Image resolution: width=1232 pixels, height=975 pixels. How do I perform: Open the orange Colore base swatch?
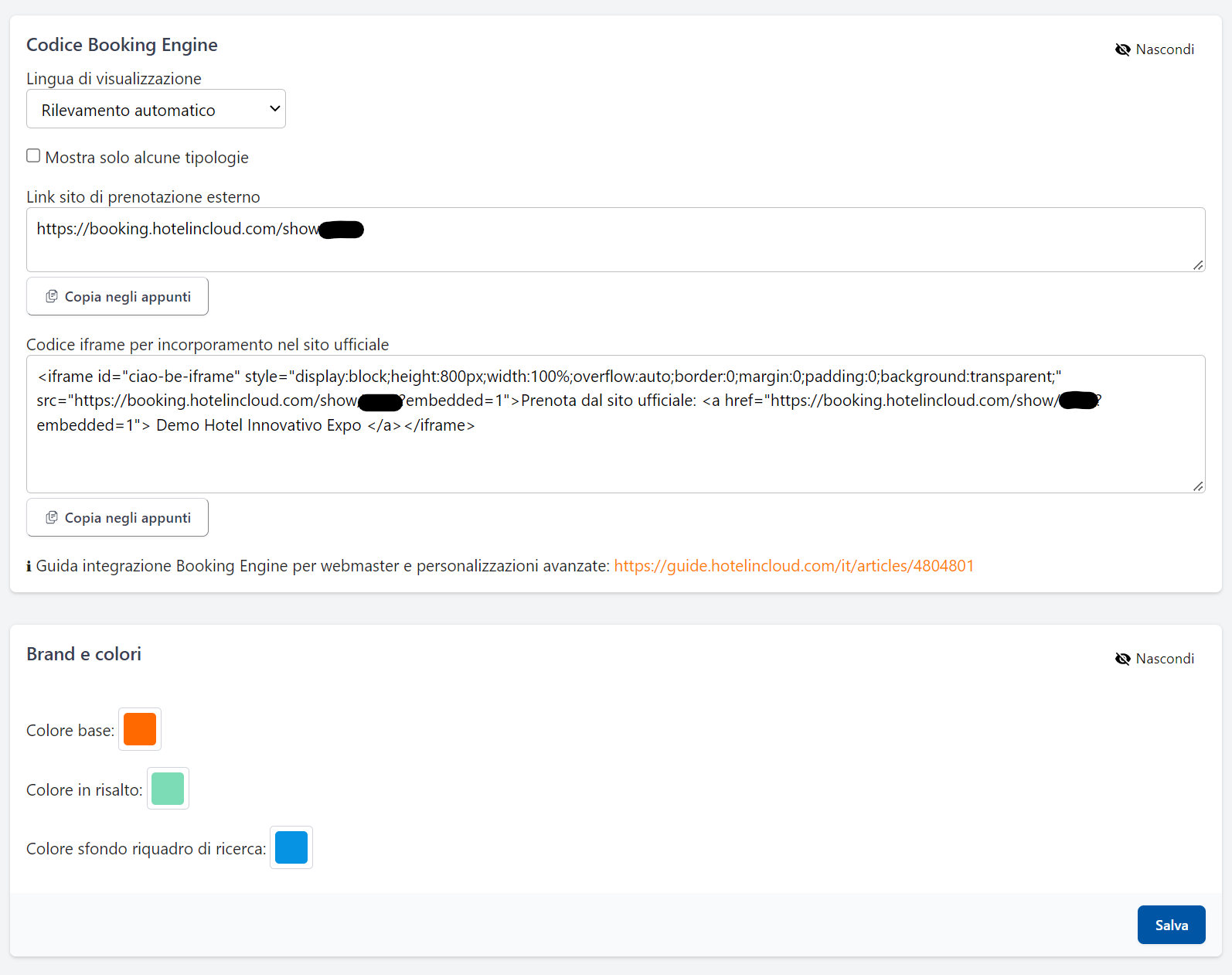click(140, 729)
